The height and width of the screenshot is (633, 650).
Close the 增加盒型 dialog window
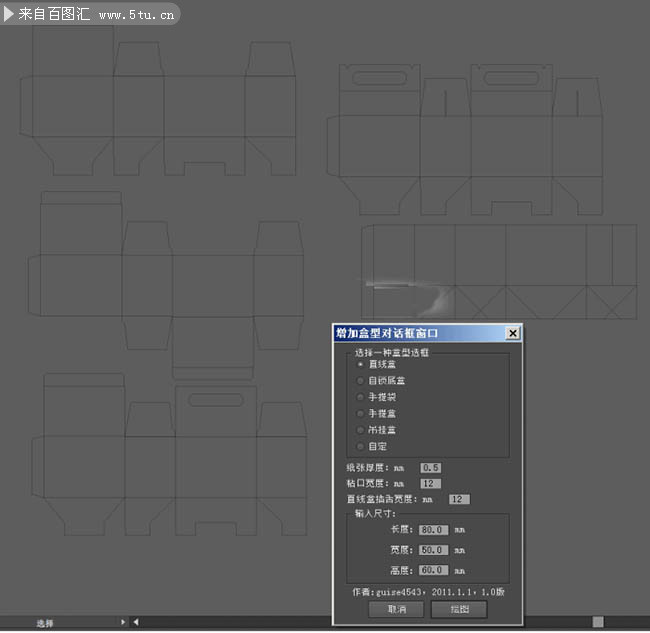click(512, 334)
